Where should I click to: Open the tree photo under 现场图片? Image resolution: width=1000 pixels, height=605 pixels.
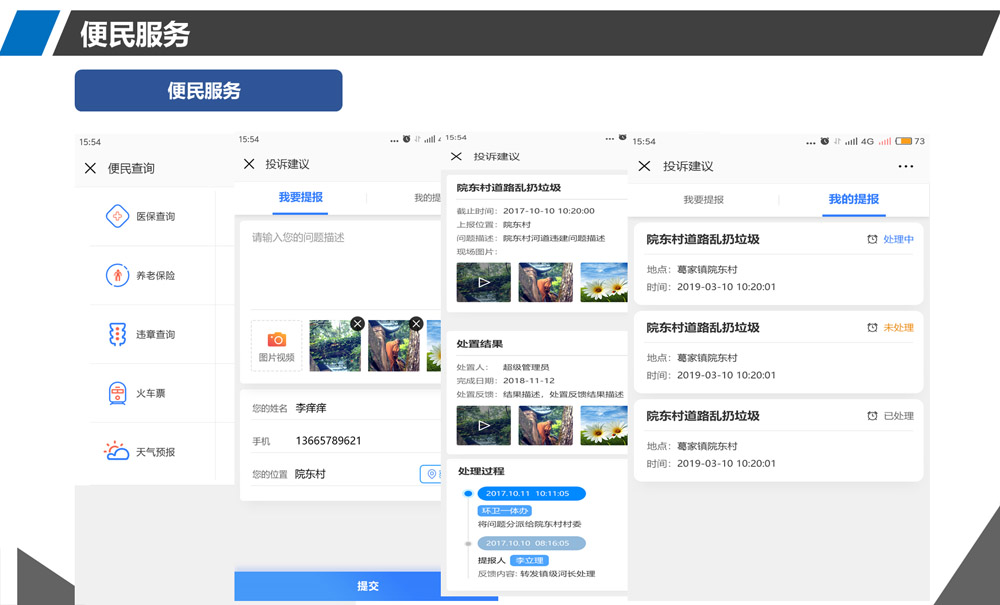(545, 282)
